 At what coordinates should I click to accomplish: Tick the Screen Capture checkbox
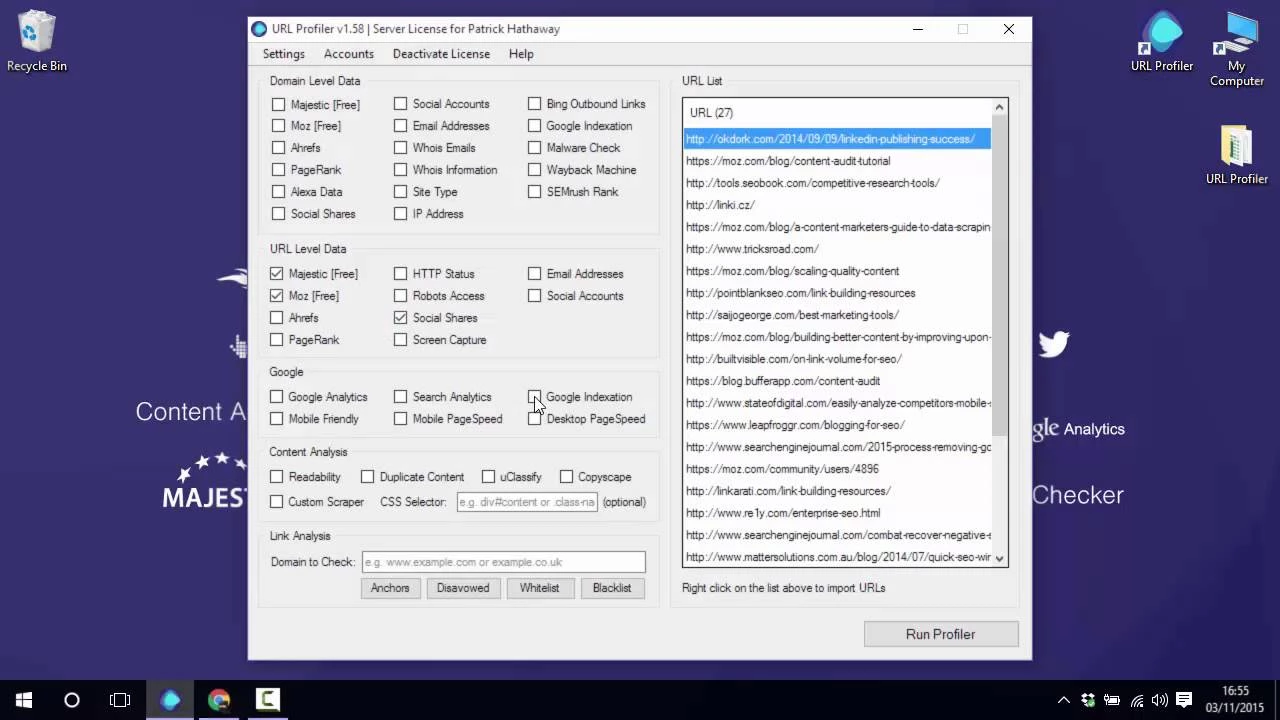click(400, 340)
